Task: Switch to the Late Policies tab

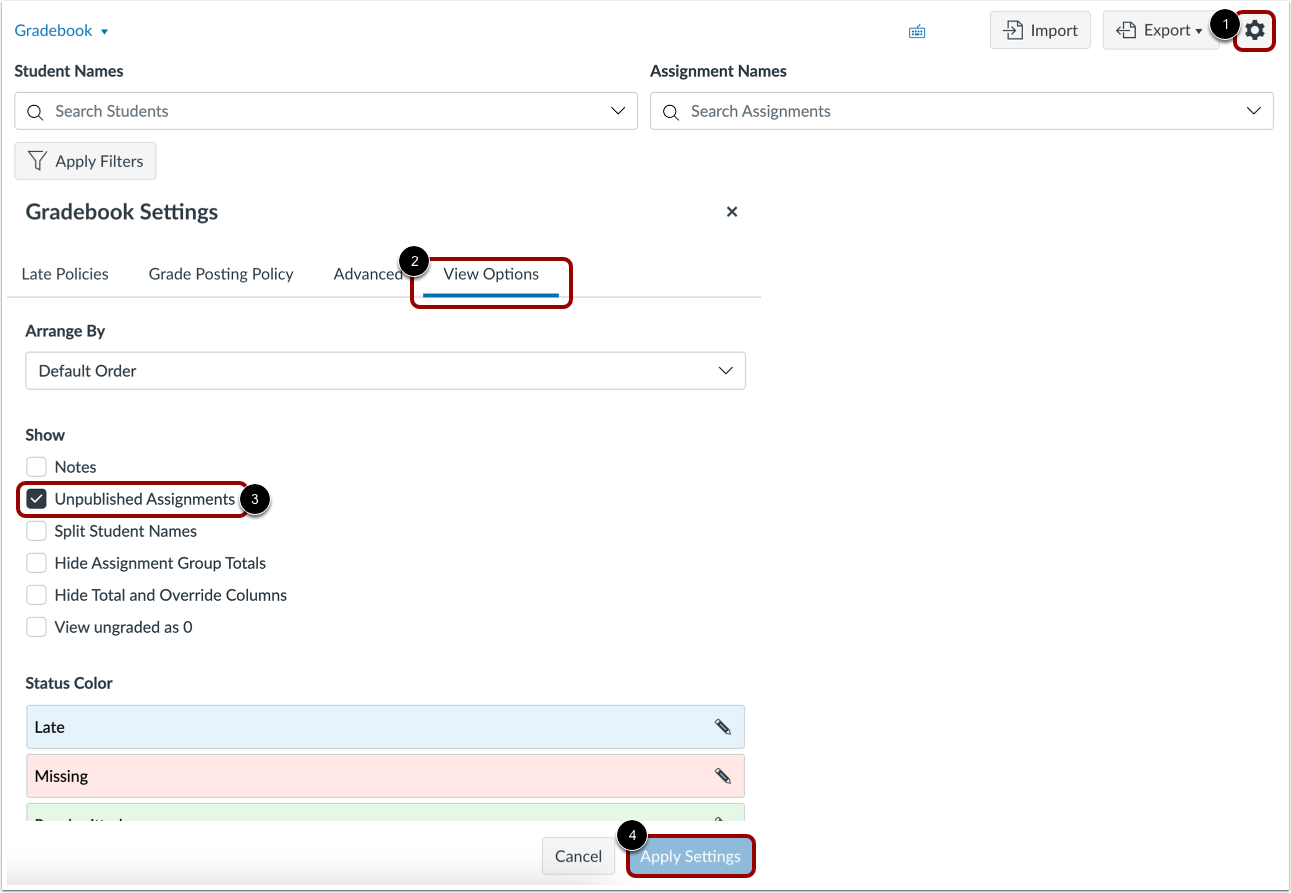Action: [x=65, y=273]
